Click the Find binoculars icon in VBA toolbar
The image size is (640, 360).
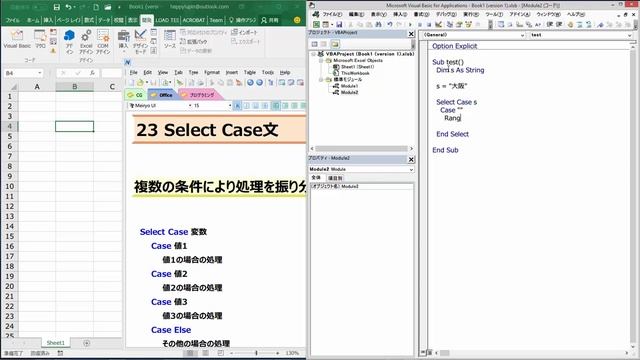click(378, 24)
